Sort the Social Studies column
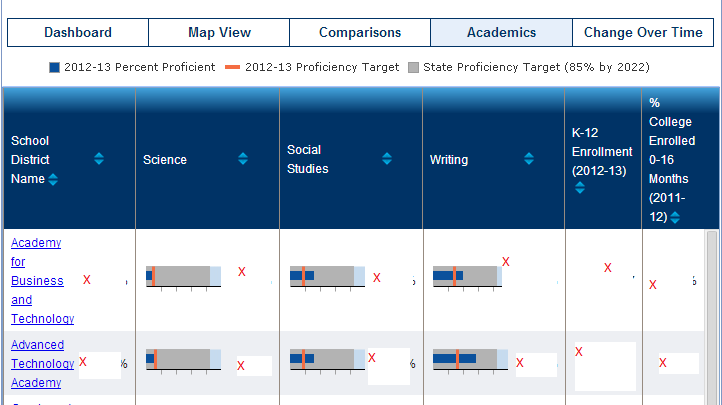The height and width of the screenshot is (405, 722). [x=386, y=159]
